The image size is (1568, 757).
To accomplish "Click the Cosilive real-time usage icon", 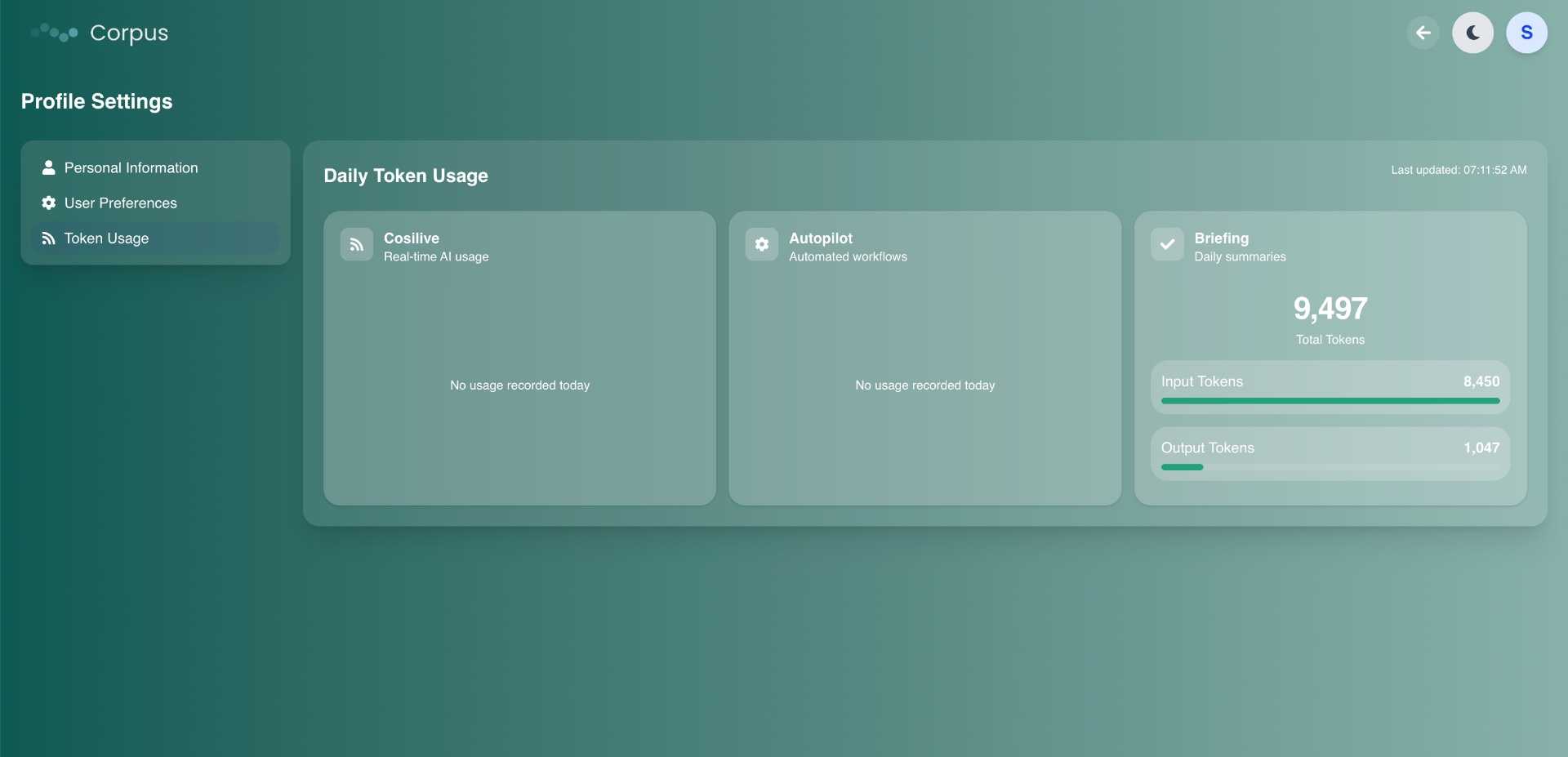I will point(356,244).
